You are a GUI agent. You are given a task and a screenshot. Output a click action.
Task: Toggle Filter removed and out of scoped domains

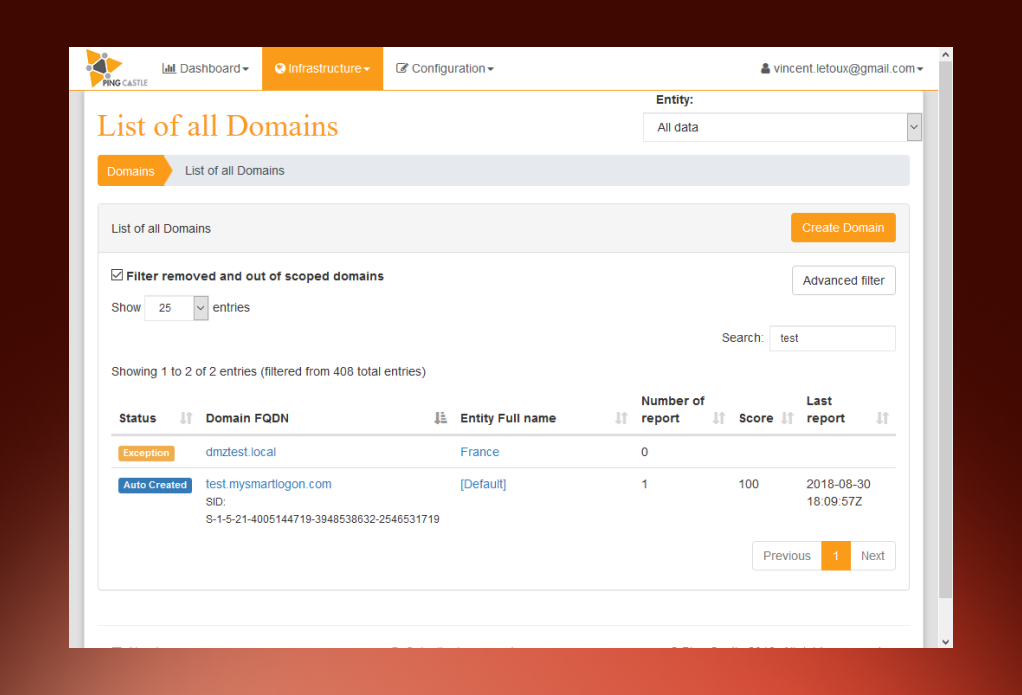pos(117,275)
